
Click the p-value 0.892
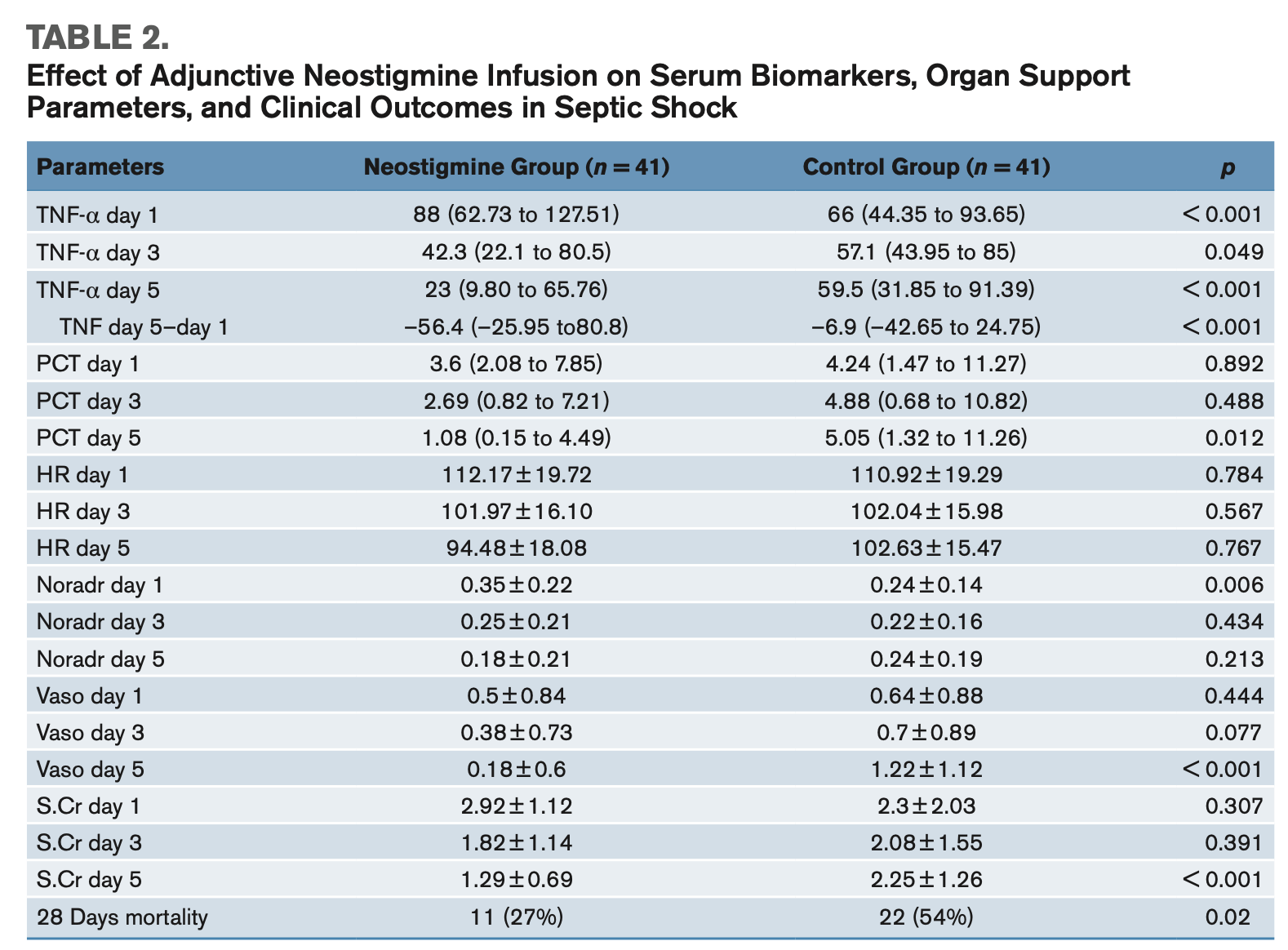[x=1233, y=364]
